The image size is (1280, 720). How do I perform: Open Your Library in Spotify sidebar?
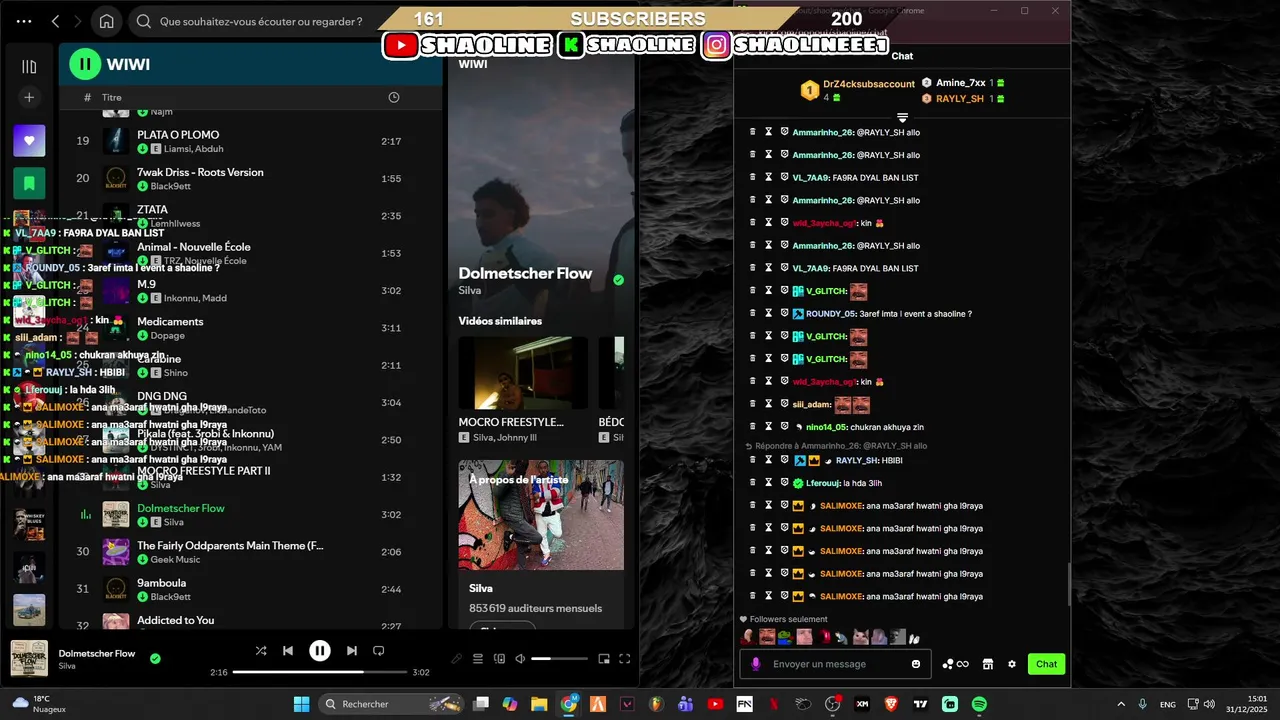coord(29,67)
